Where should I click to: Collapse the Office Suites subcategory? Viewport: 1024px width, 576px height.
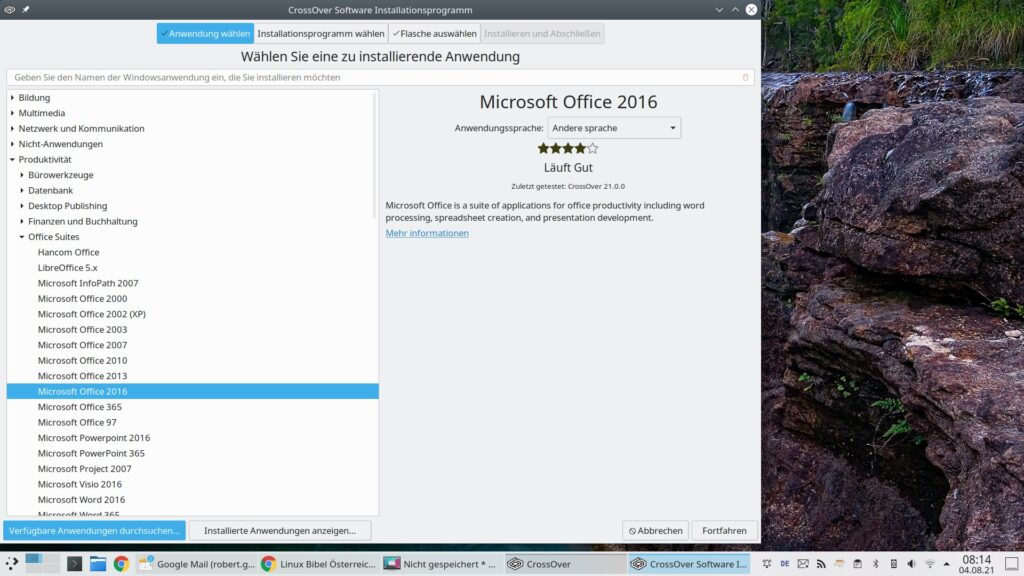pyautogui.click(x=22, y=237)
